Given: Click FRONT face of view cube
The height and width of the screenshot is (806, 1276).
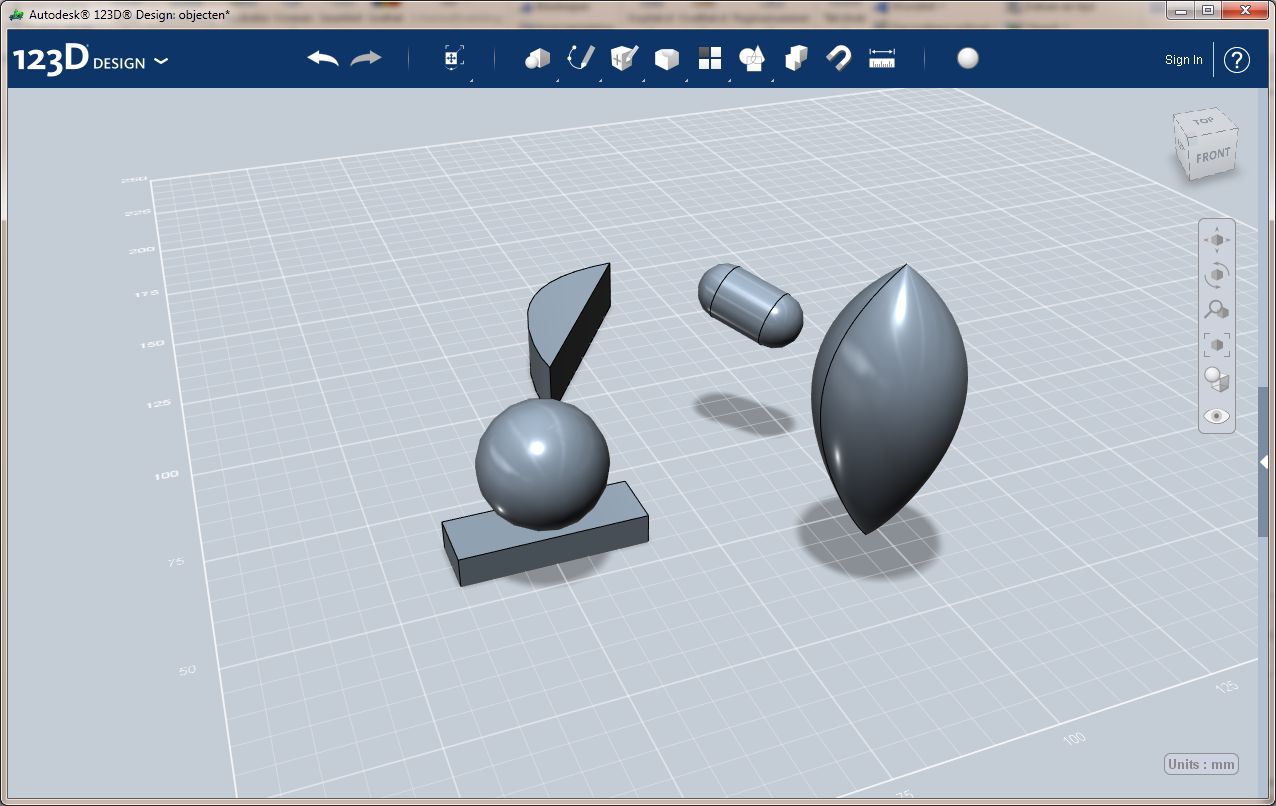Looking at the screenshot, I should [1213, 156].
